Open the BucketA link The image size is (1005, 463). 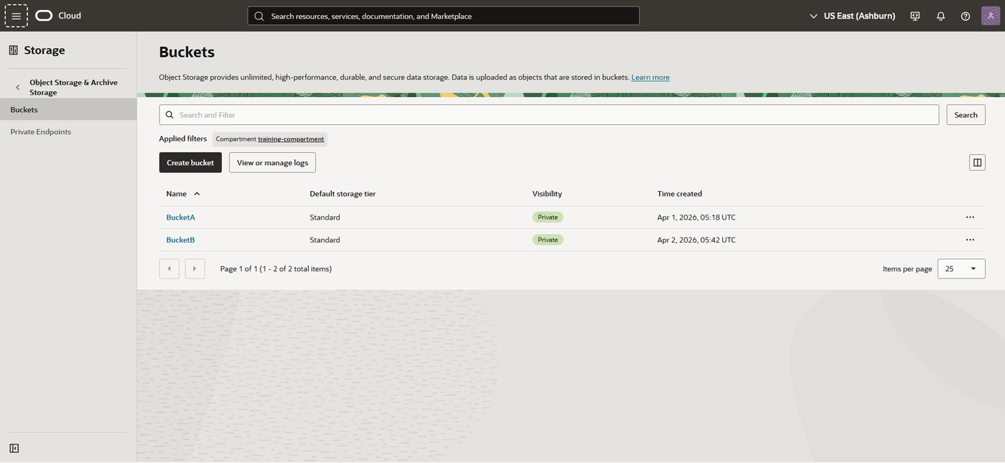coord(181,217)
